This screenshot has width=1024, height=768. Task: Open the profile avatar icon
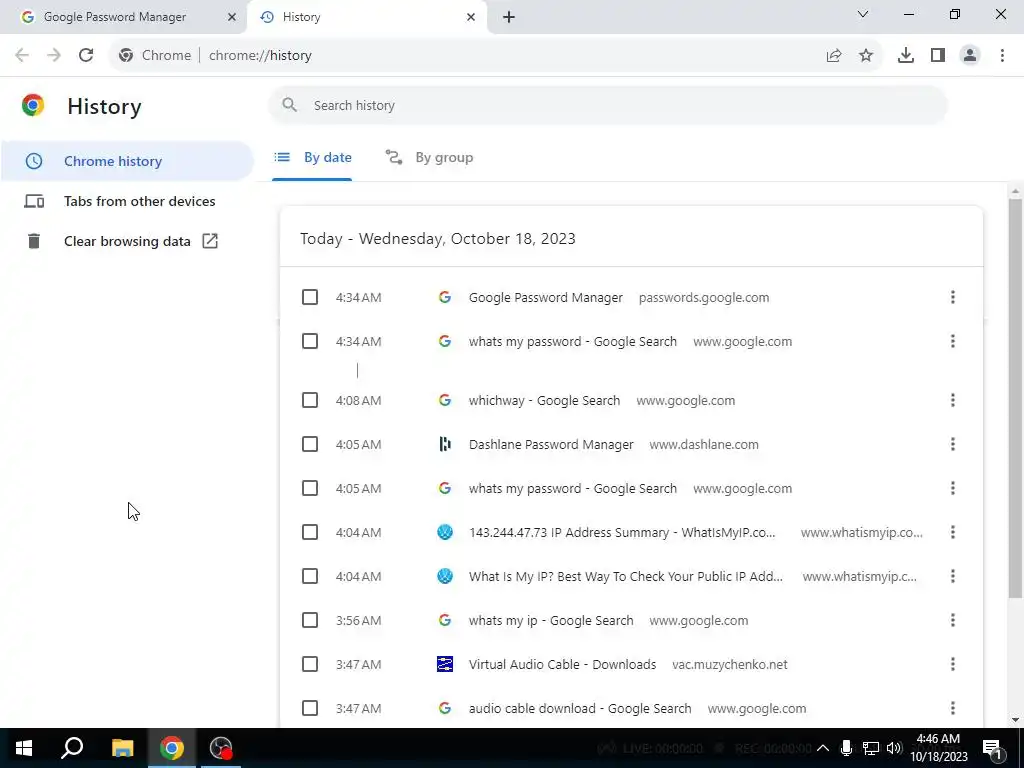(970, 56)
